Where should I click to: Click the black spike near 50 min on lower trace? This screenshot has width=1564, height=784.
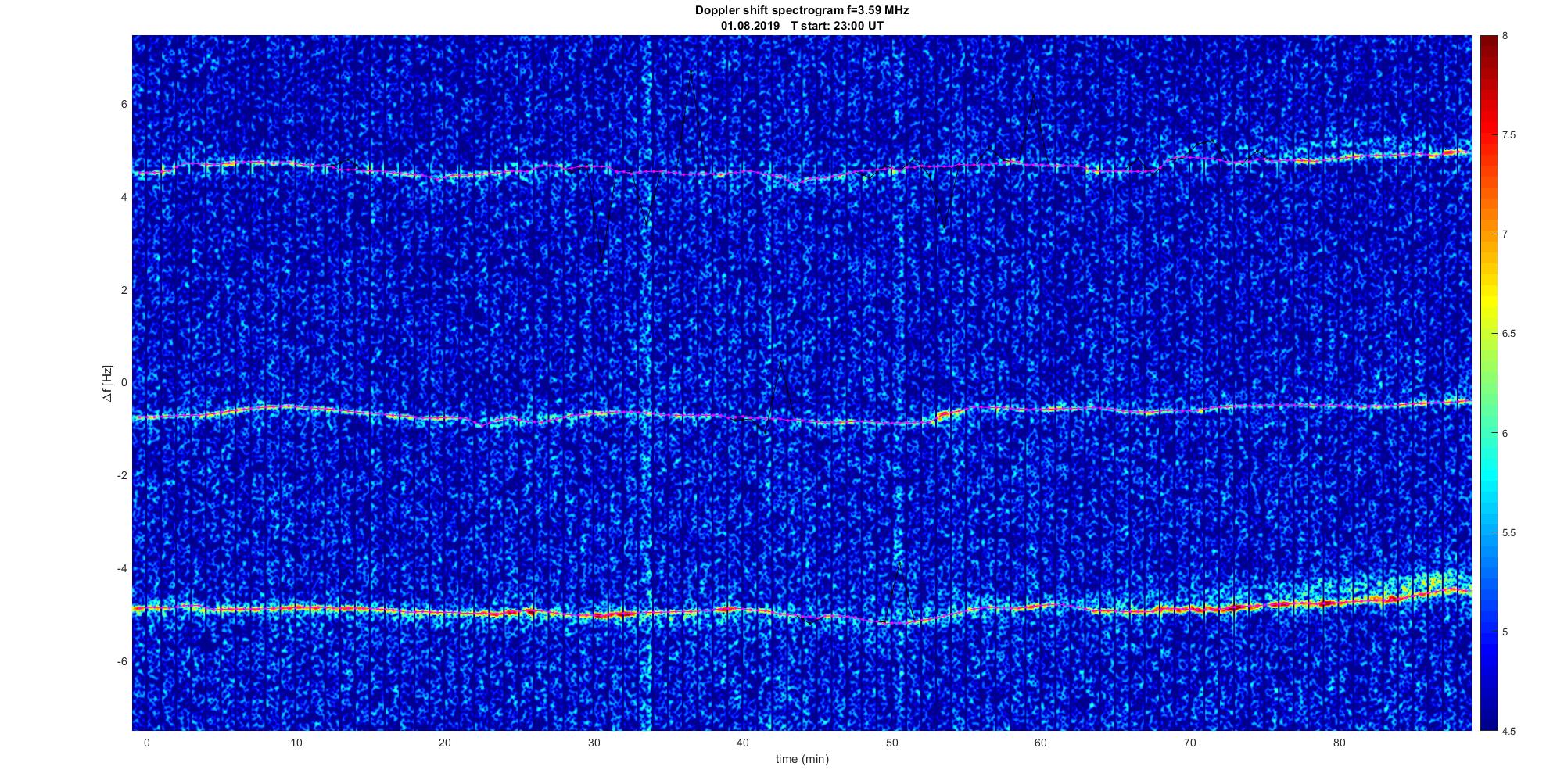click(900, 564)
